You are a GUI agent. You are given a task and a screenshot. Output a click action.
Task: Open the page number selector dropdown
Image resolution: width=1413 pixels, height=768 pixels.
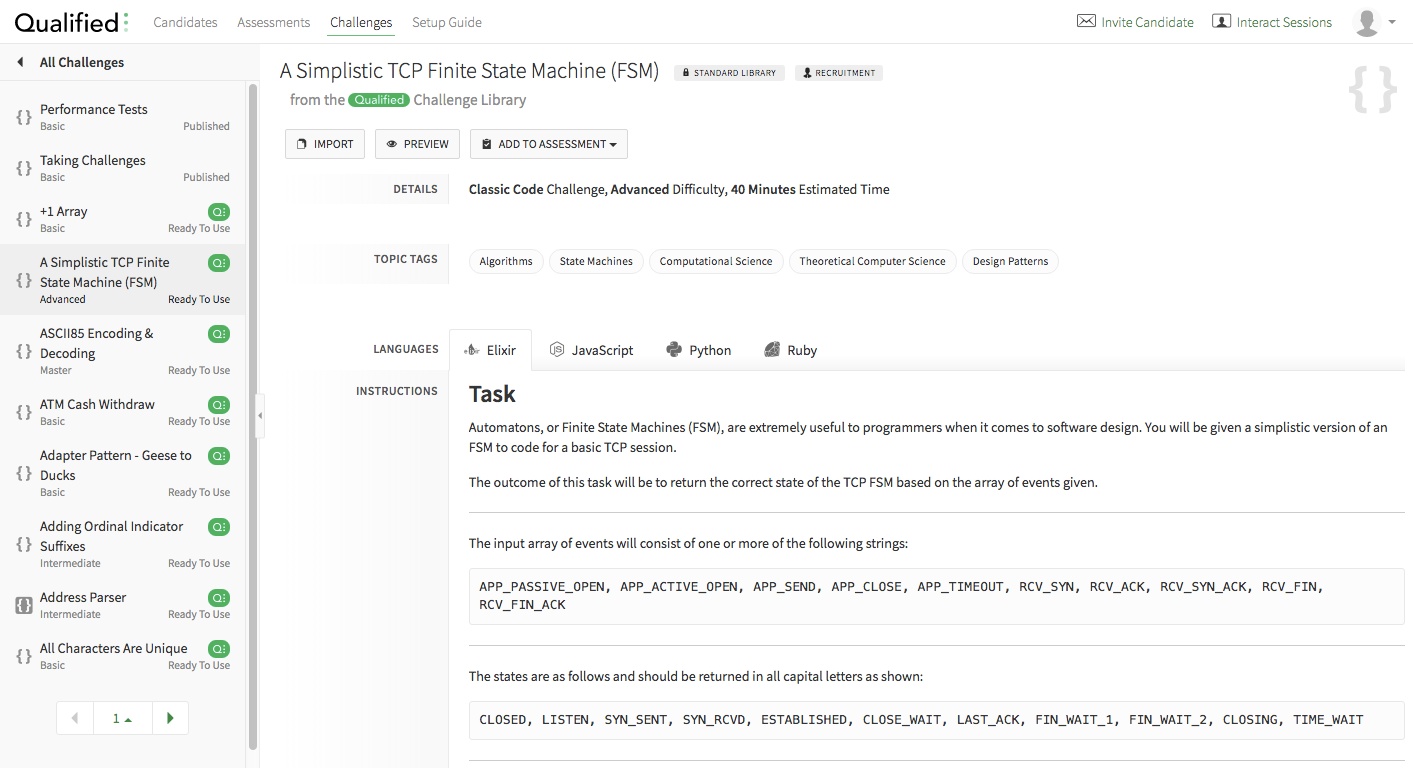[x=122, y=718]
